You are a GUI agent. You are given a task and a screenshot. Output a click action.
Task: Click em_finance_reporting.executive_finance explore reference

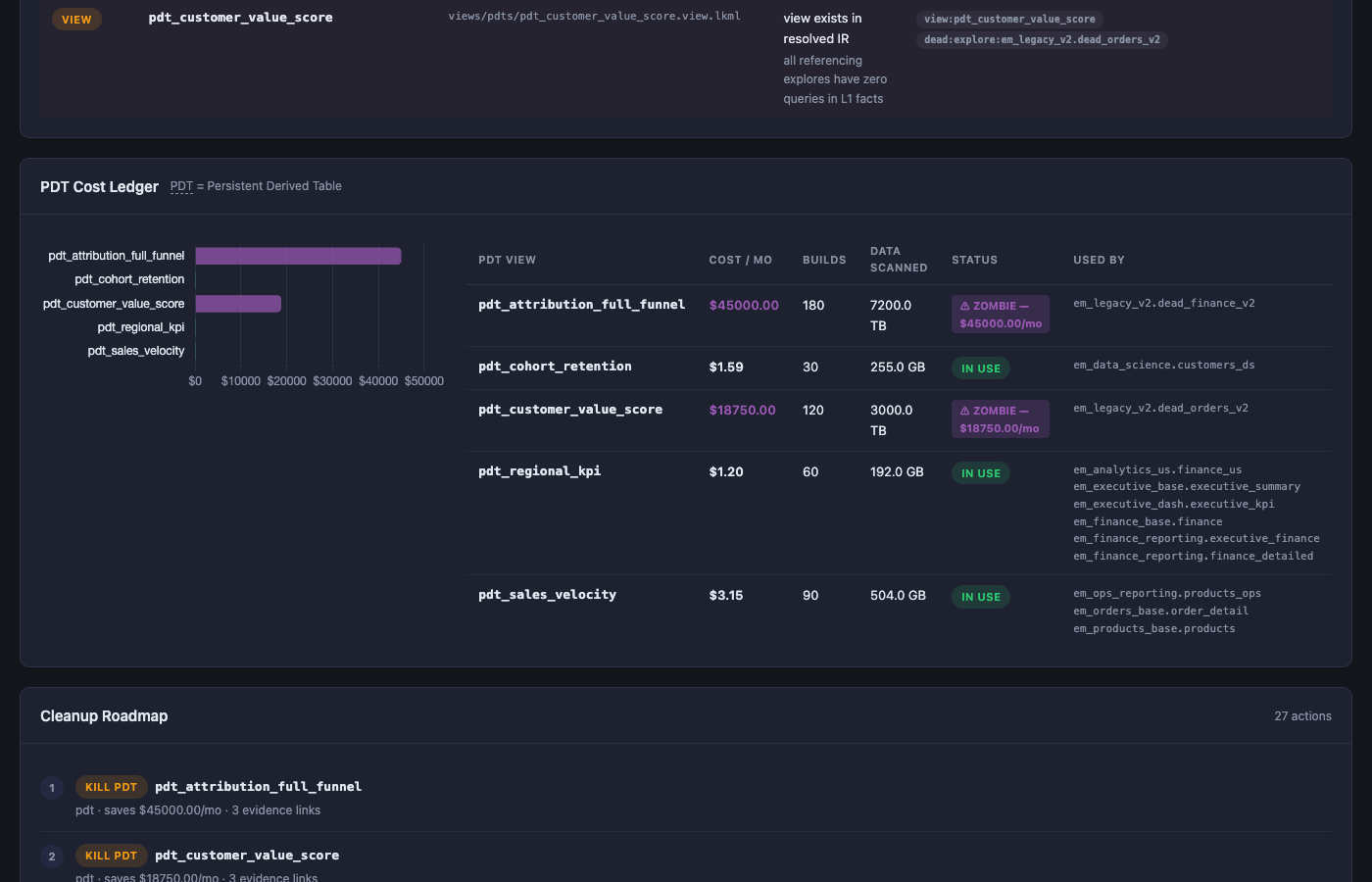pyautogui.click(x=1197, y=539)
